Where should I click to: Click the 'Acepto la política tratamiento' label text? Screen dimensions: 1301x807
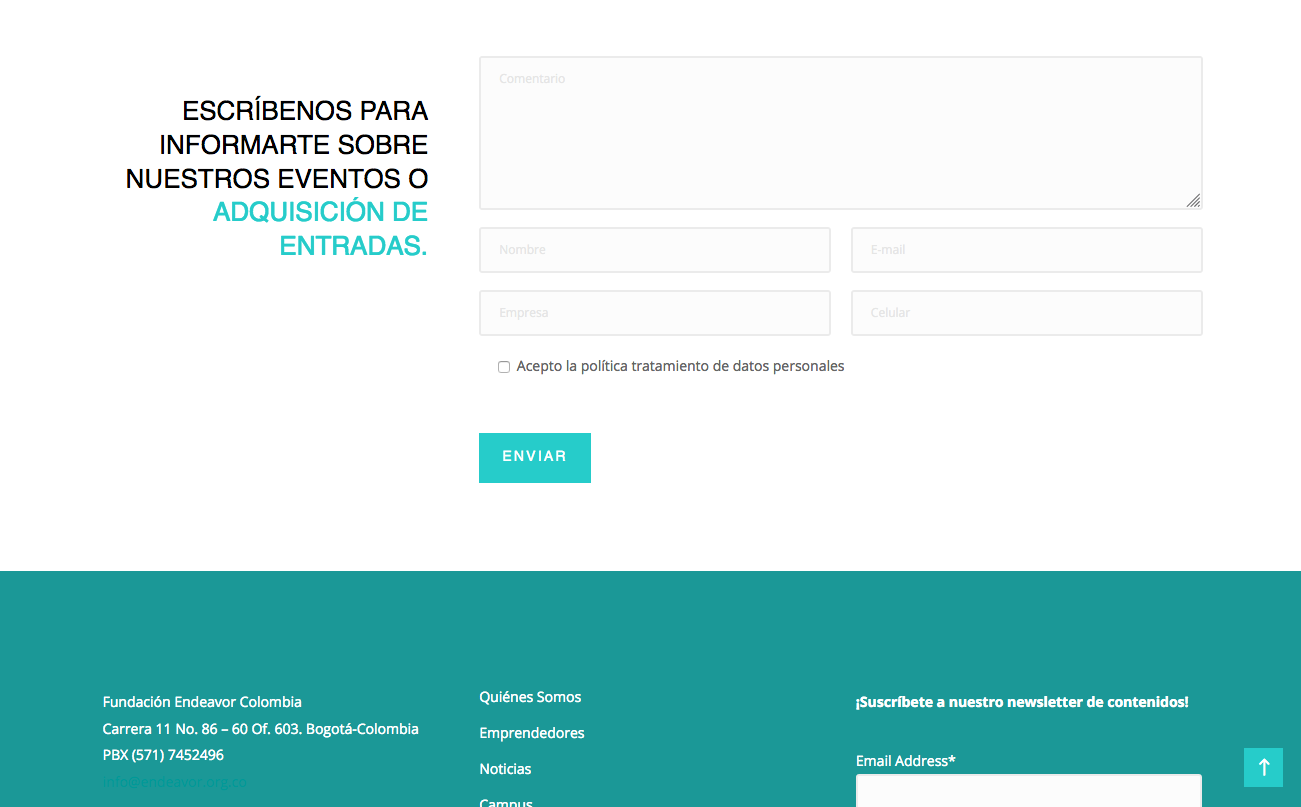tap(680, 366)
